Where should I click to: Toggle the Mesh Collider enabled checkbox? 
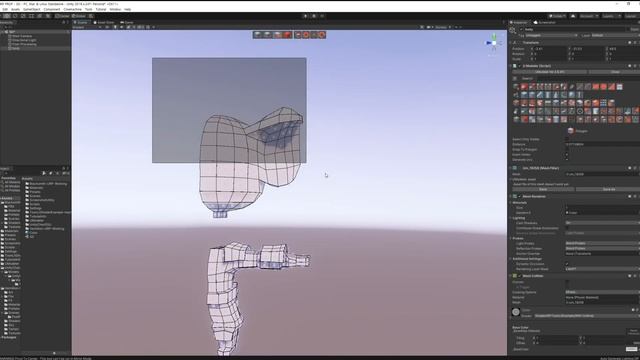click(520, 276)
